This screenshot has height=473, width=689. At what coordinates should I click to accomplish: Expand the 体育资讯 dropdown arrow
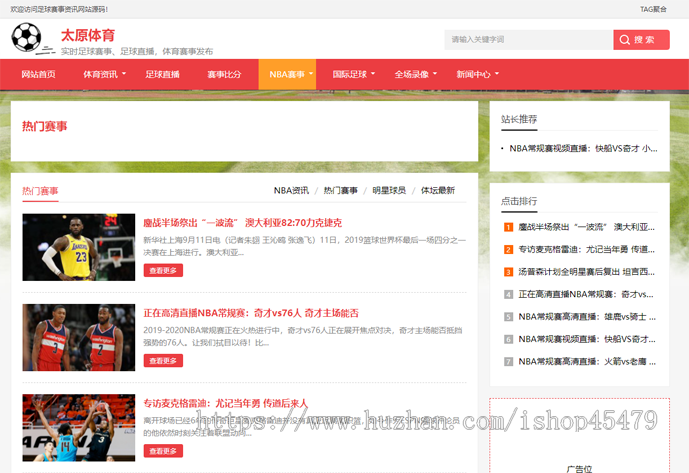pyautogui.click(x=124, y=74)
